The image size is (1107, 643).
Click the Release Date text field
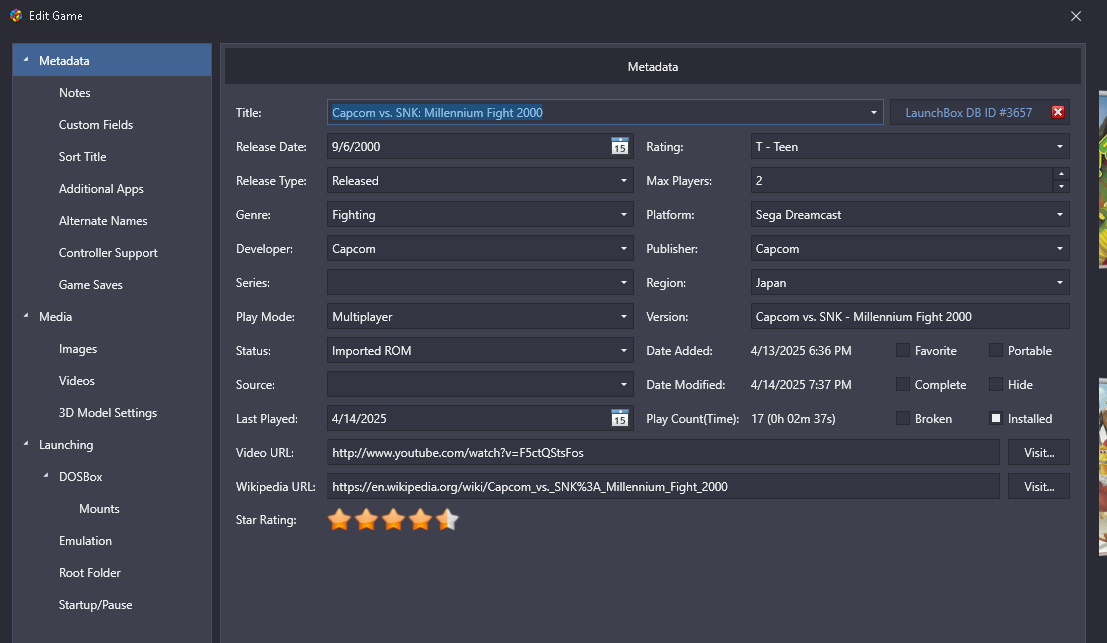coord(467,147)
